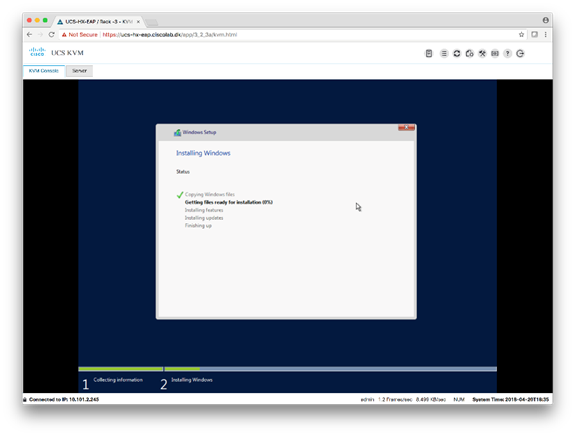
Task: Reload the page with browser refresh
Action: (51, 34)
